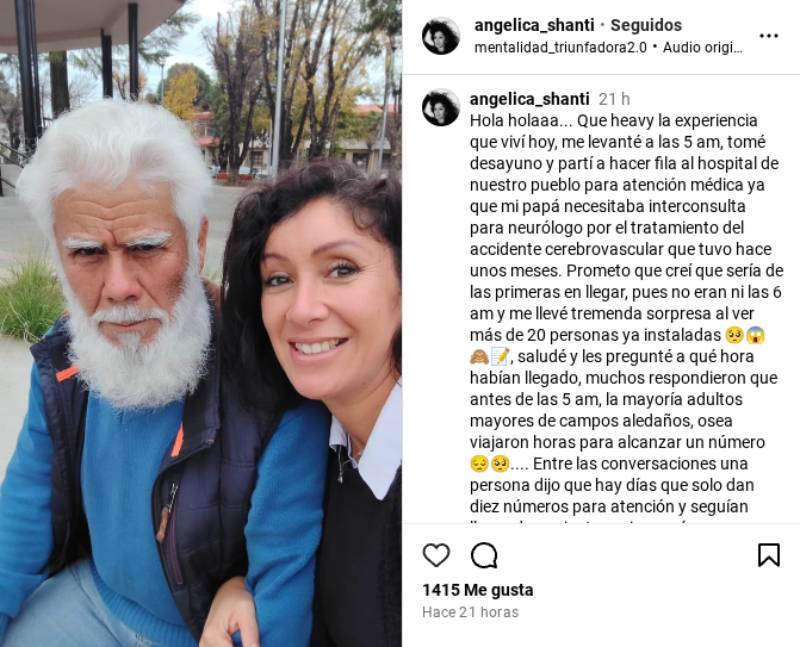Screen dimensions: 800x647
Task: Open comments with the speech bubble icon
Action: pyautogui.click(x=484, y=555)
